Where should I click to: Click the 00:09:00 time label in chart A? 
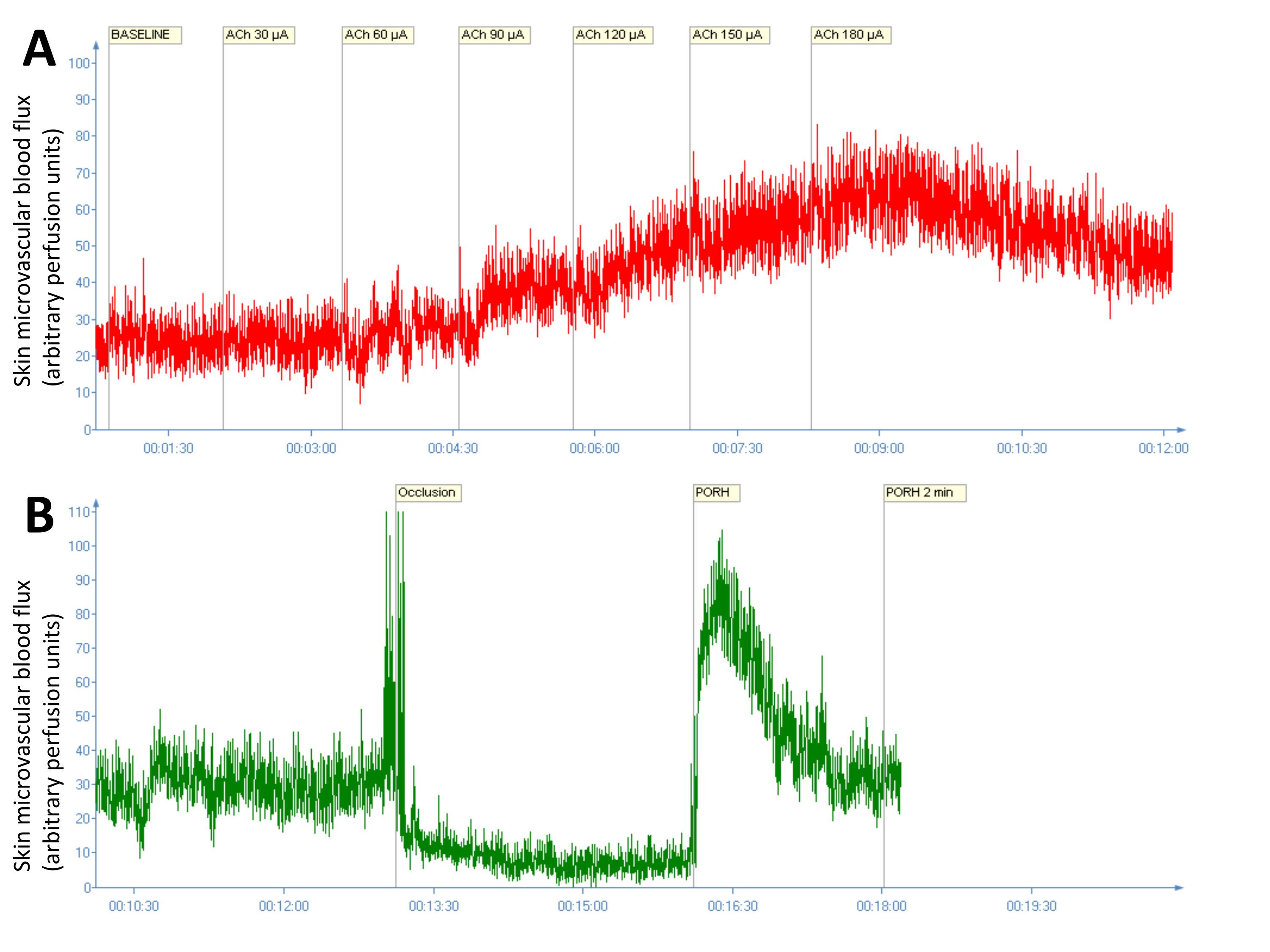click(x=879, y=448)
